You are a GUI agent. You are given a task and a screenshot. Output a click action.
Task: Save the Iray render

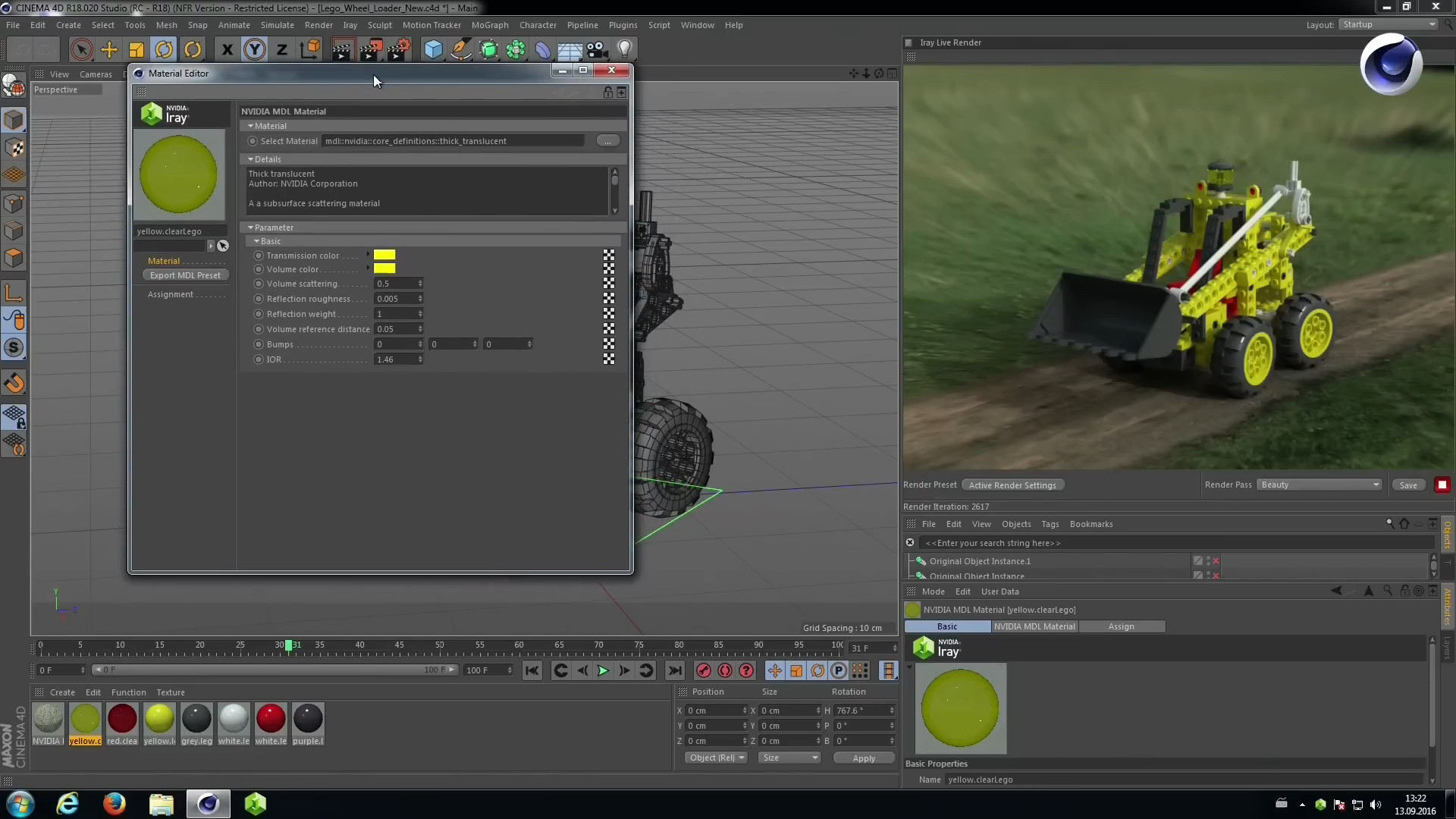click(x=1408, y=485)
